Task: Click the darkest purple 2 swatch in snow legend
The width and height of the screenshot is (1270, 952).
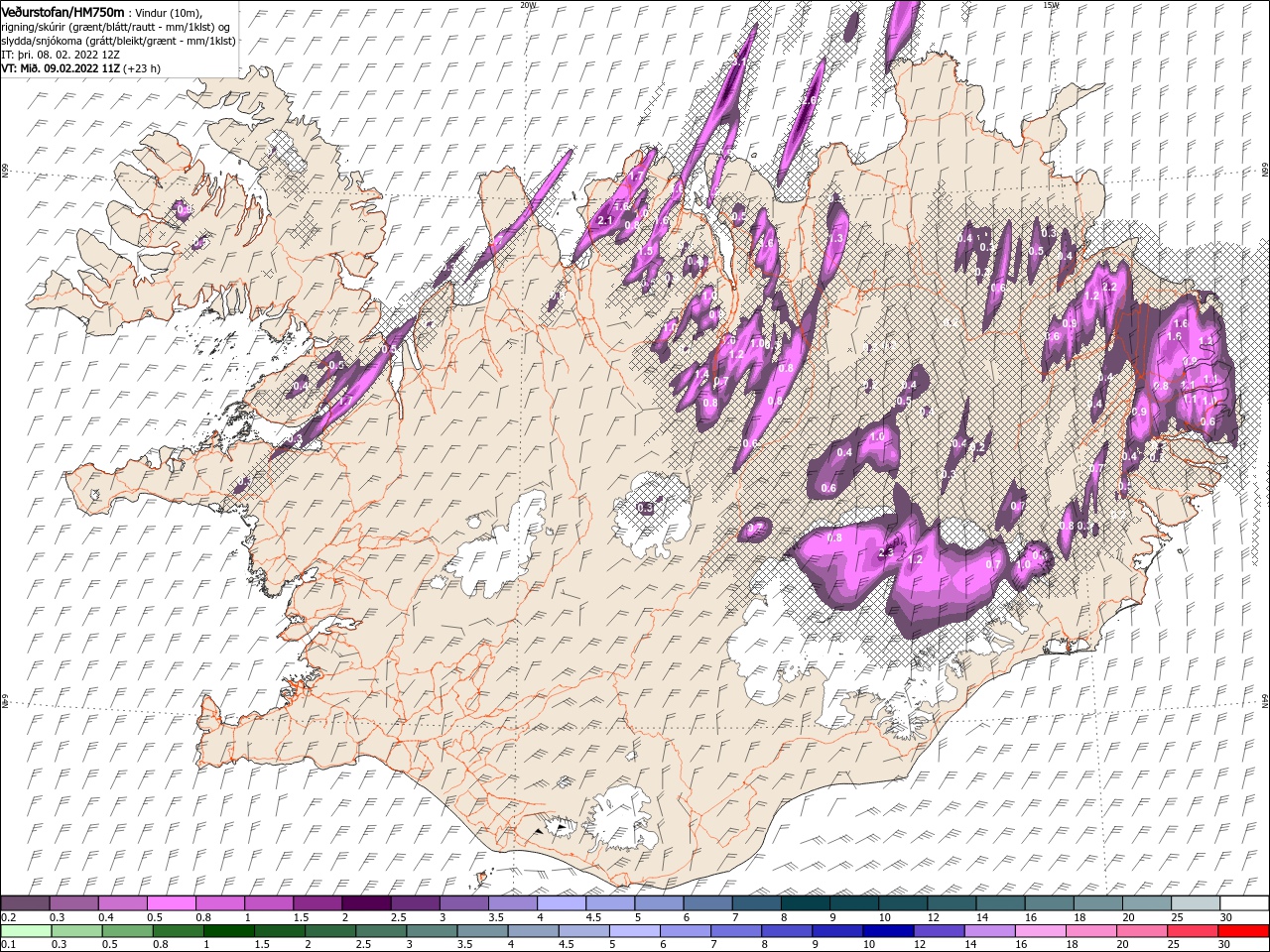Action: tap(366, 902)
